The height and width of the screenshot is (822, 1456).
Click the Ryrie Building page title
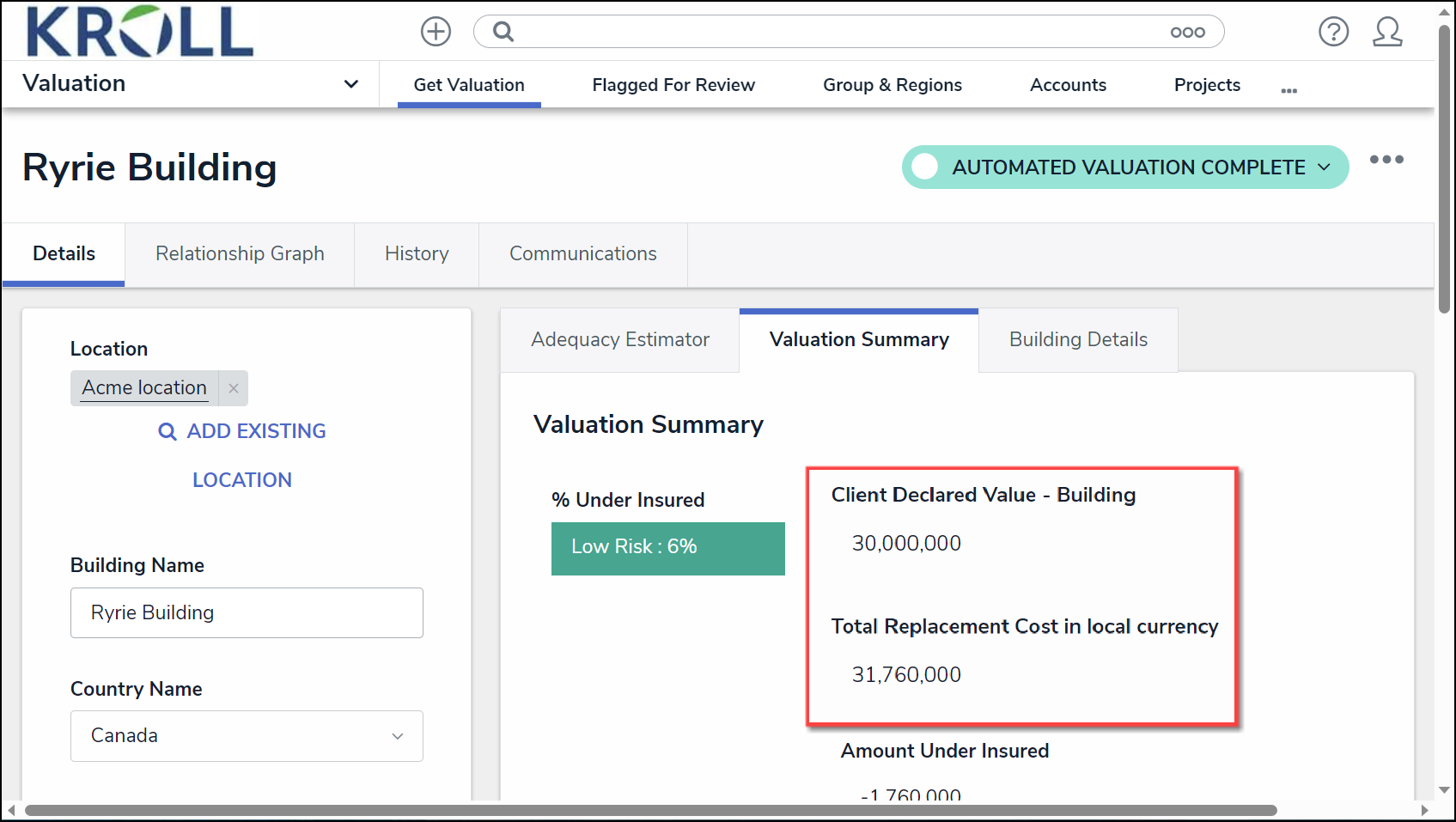pos(149,167)
